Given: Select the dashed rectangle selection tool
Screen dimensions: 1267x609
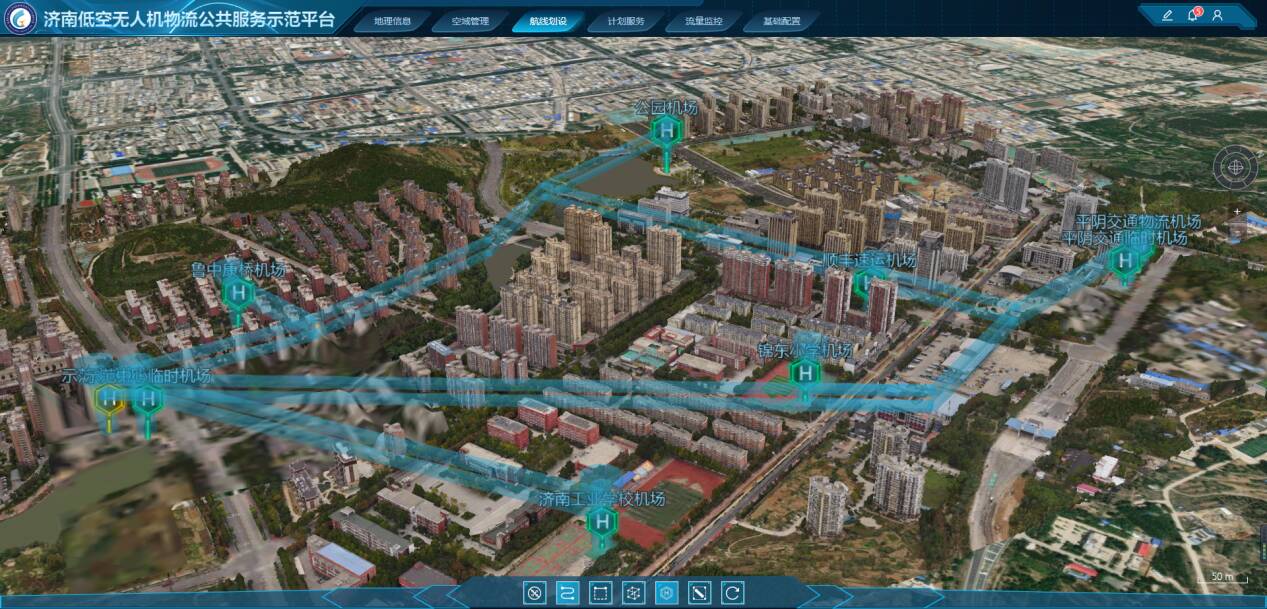Looking at the screenshot, I should [600, 593].
